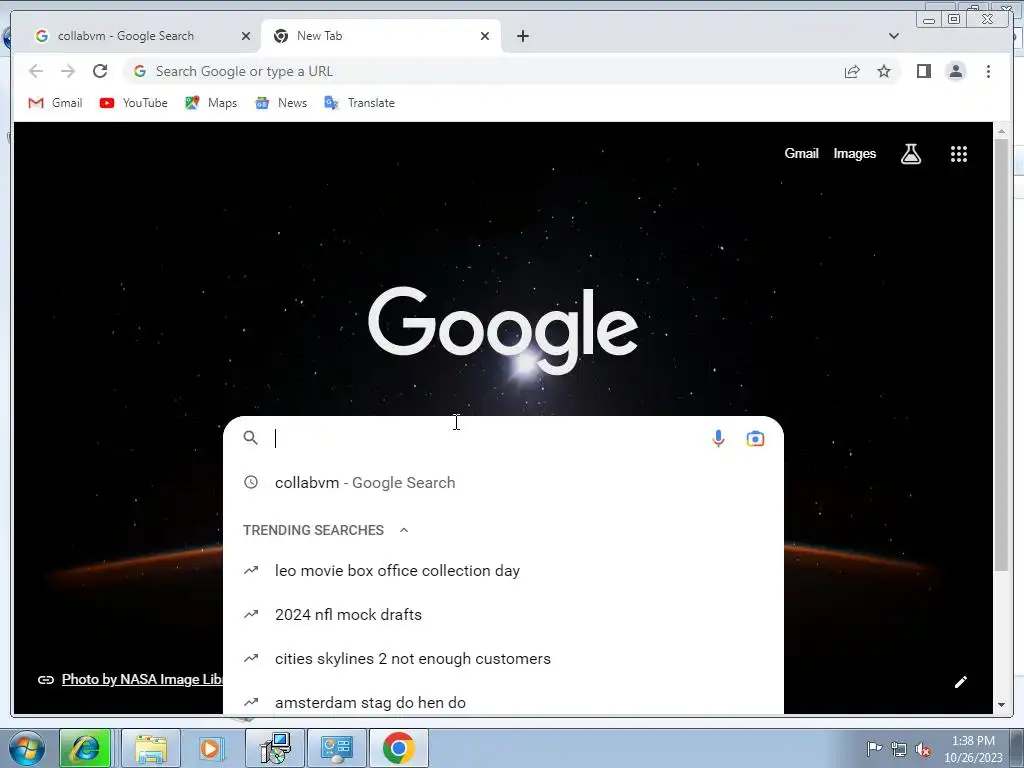Select amsterdam stag do hen do suggestion

tap(503, 703)
